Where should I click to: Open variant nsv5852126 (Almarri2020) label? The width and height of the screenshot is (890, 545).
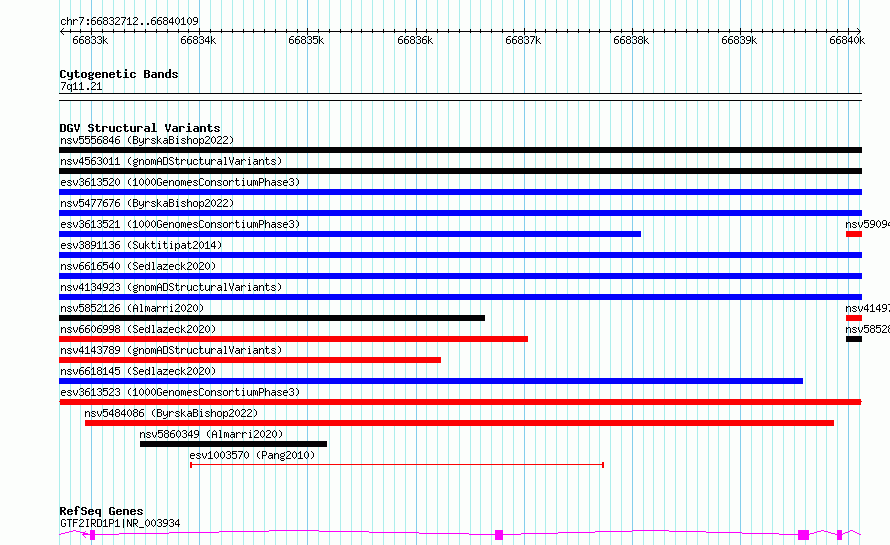click(x=132, y=308)
